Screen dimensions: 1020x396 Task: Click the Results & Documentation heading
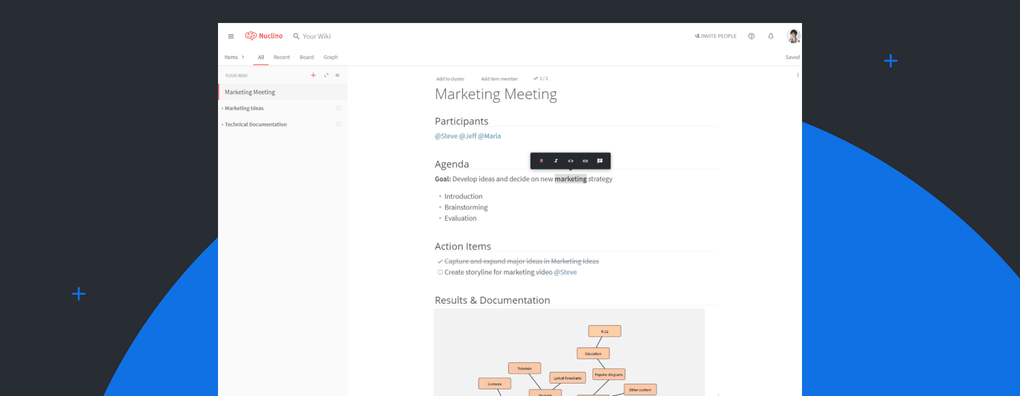tap(492, 300)
